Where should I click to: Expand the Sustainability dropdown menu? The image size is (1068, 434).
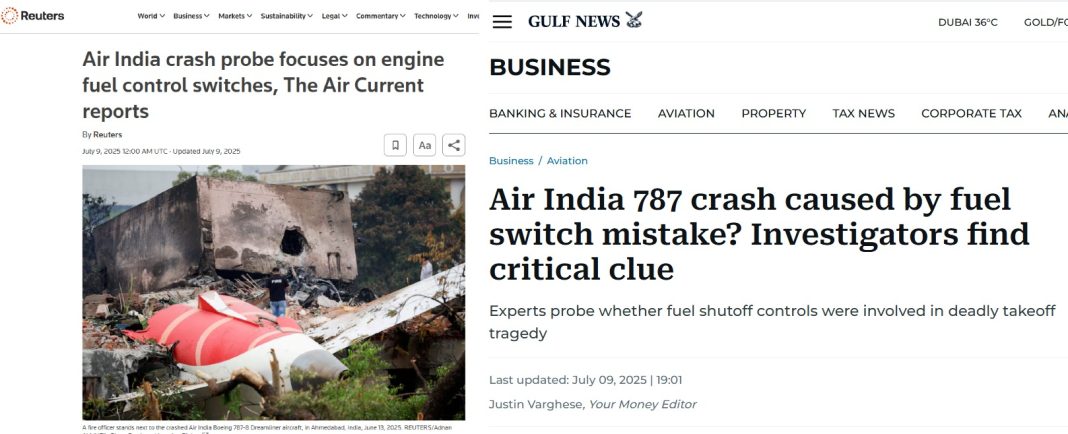click(287, 16)
